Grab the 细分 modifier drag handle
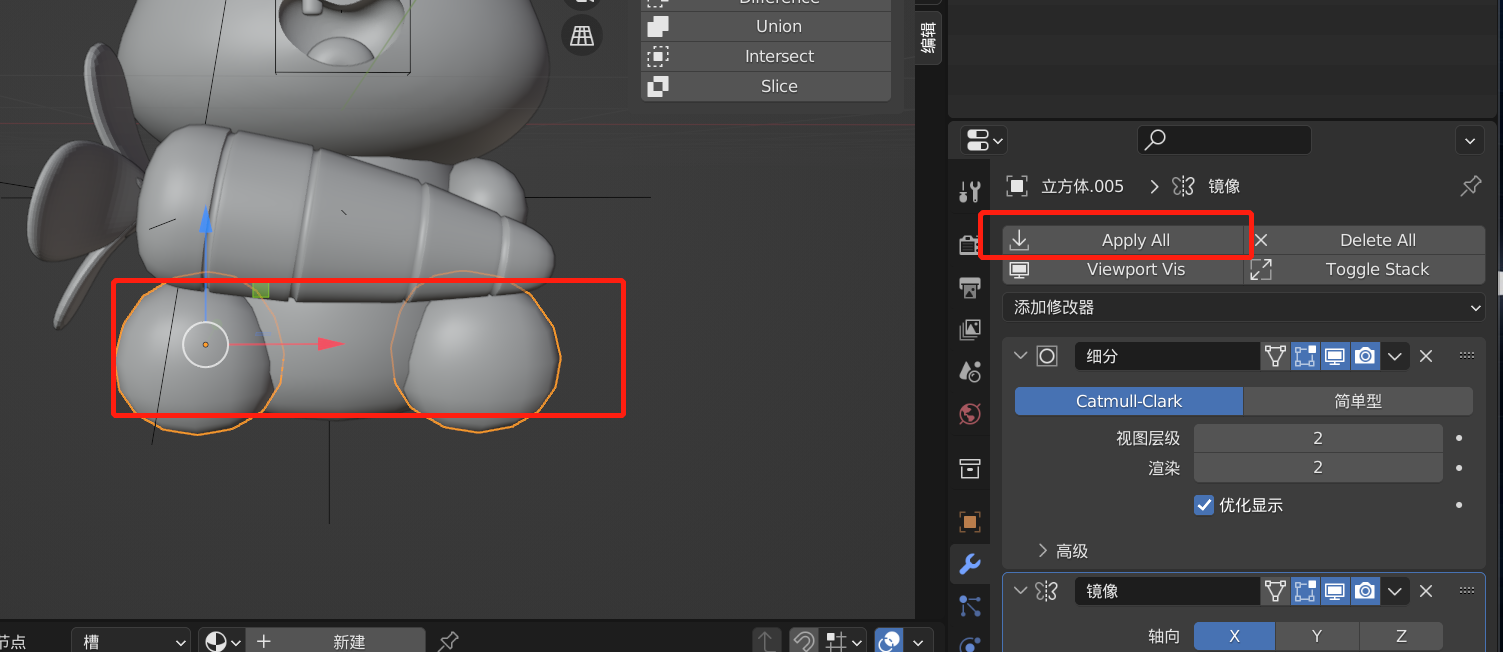1503x652 pixels. pos(1467,355)
